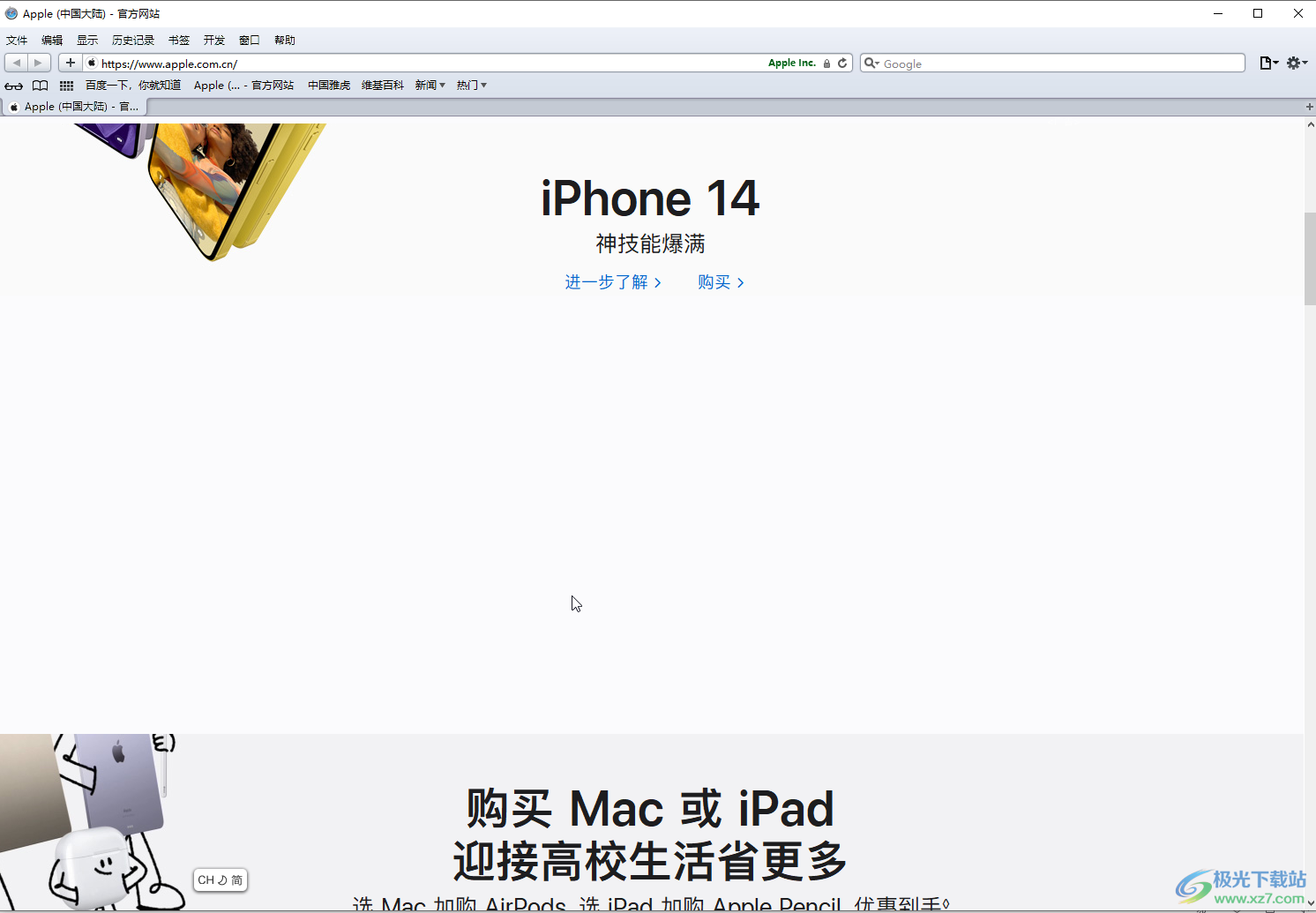Click the 购买 Mac 或 iPad heading
The height and width of the screenshot is (913, 1316).
click(650, 809)
